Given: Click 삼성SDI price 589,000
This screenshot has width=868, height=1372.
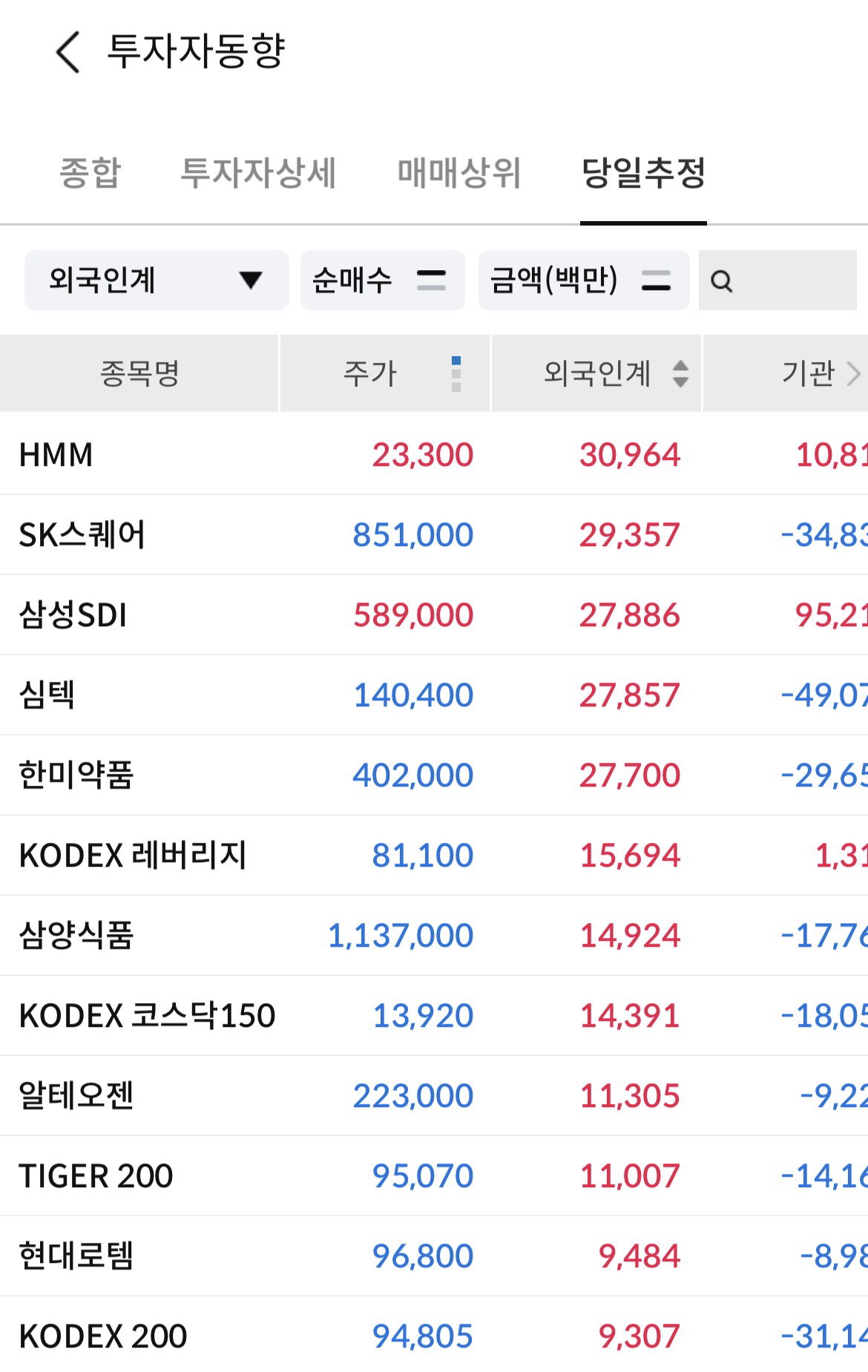Looking at the screenshot, I should click(x=413, y=615).
